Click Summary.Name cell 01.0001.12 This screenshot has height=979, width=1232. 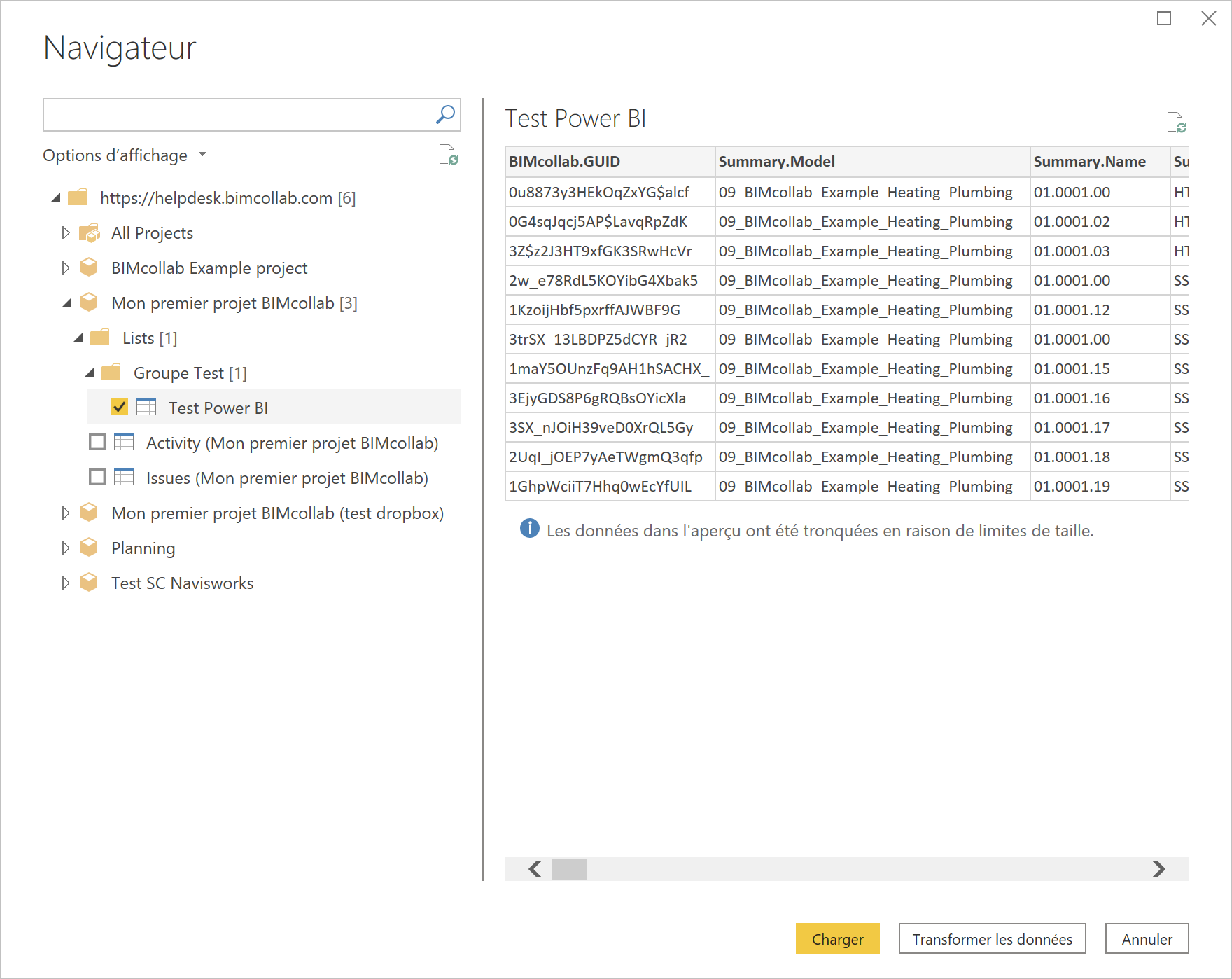pyautogui.click(x=1100, y=310)
